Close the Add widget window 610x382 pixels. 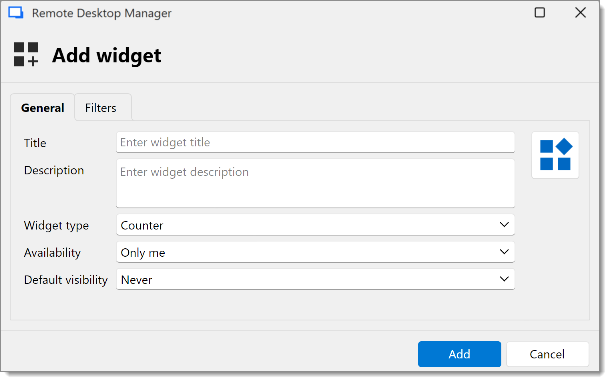click(580, 13)
